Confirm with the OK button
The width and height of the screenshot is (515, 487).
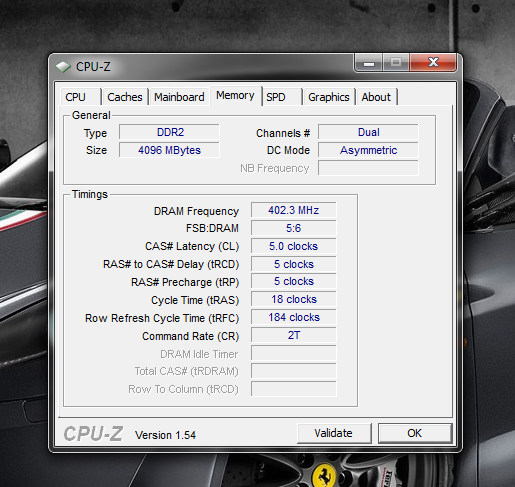pos(415,433)
